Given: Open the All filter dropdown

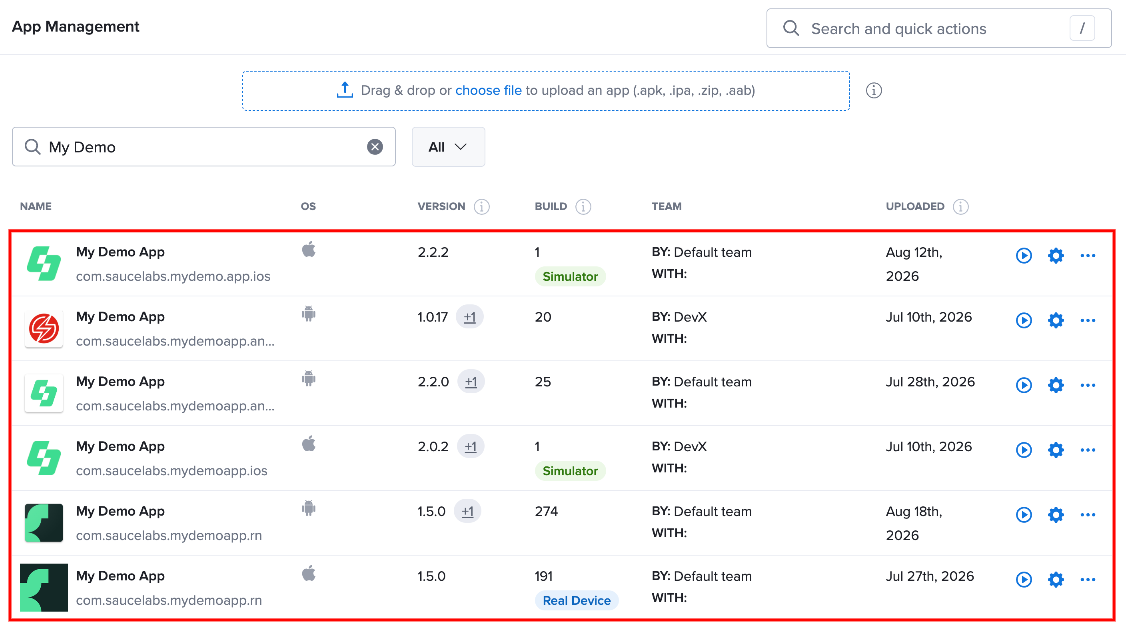Looking at the screenshot, I should click(448, 147).
